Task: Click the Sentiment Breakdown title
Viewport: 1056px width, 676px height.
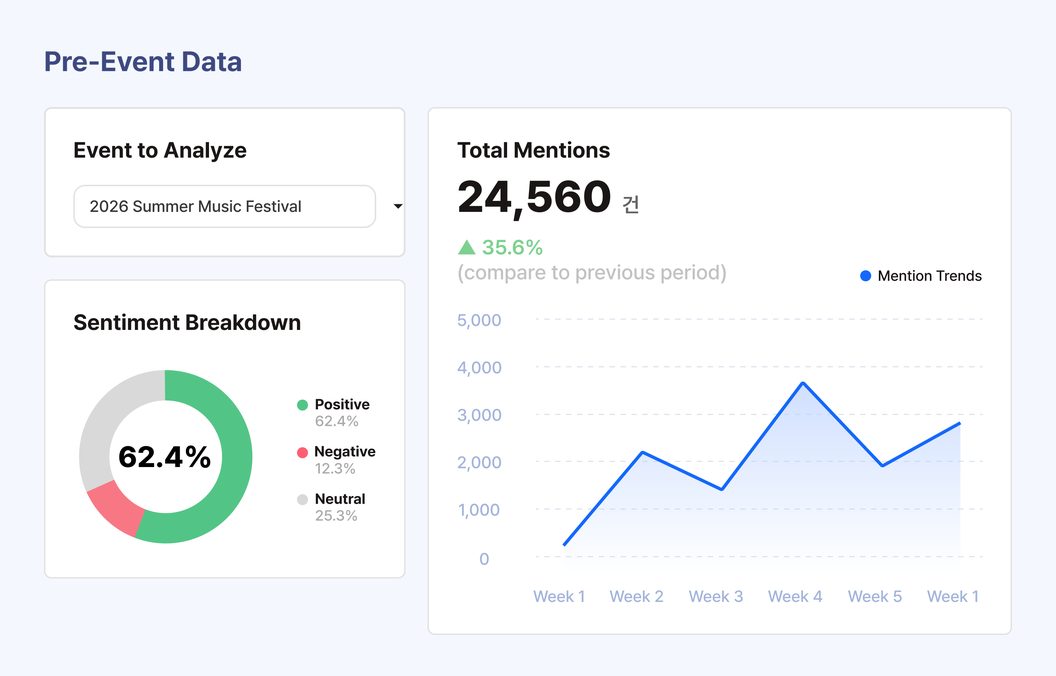Action: tap(187, 323)
